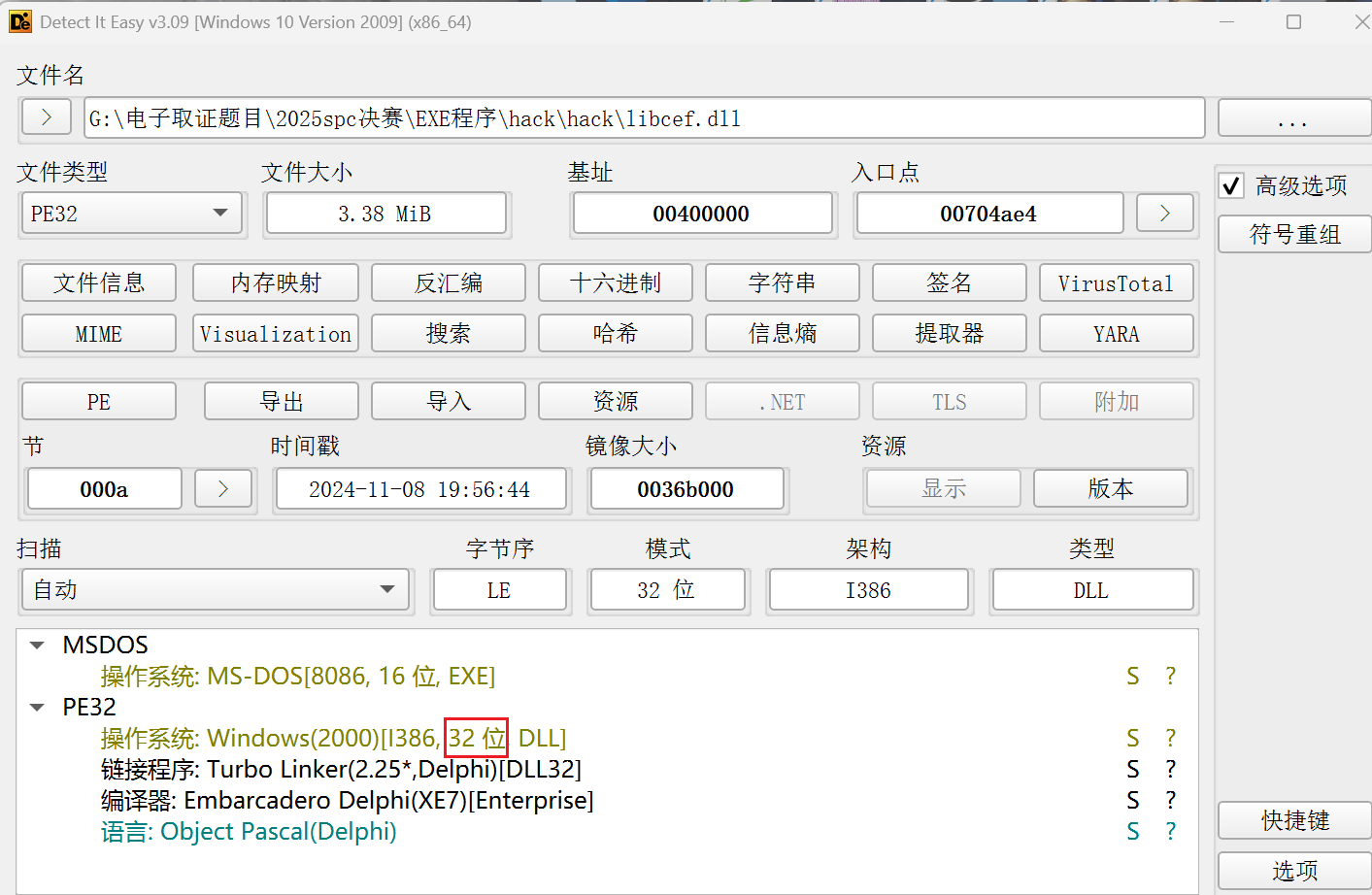
Task: Click the VirusTotal button
Action: point(1116,283)
